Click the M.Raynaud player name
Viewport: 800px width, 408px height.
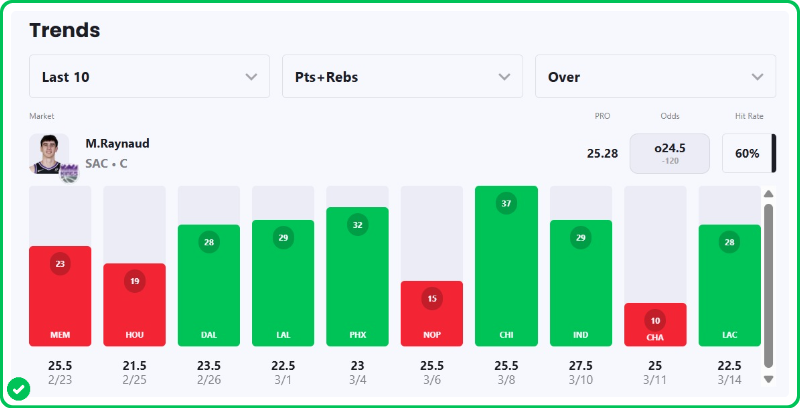pyautogui.click(x=117, y=144)
